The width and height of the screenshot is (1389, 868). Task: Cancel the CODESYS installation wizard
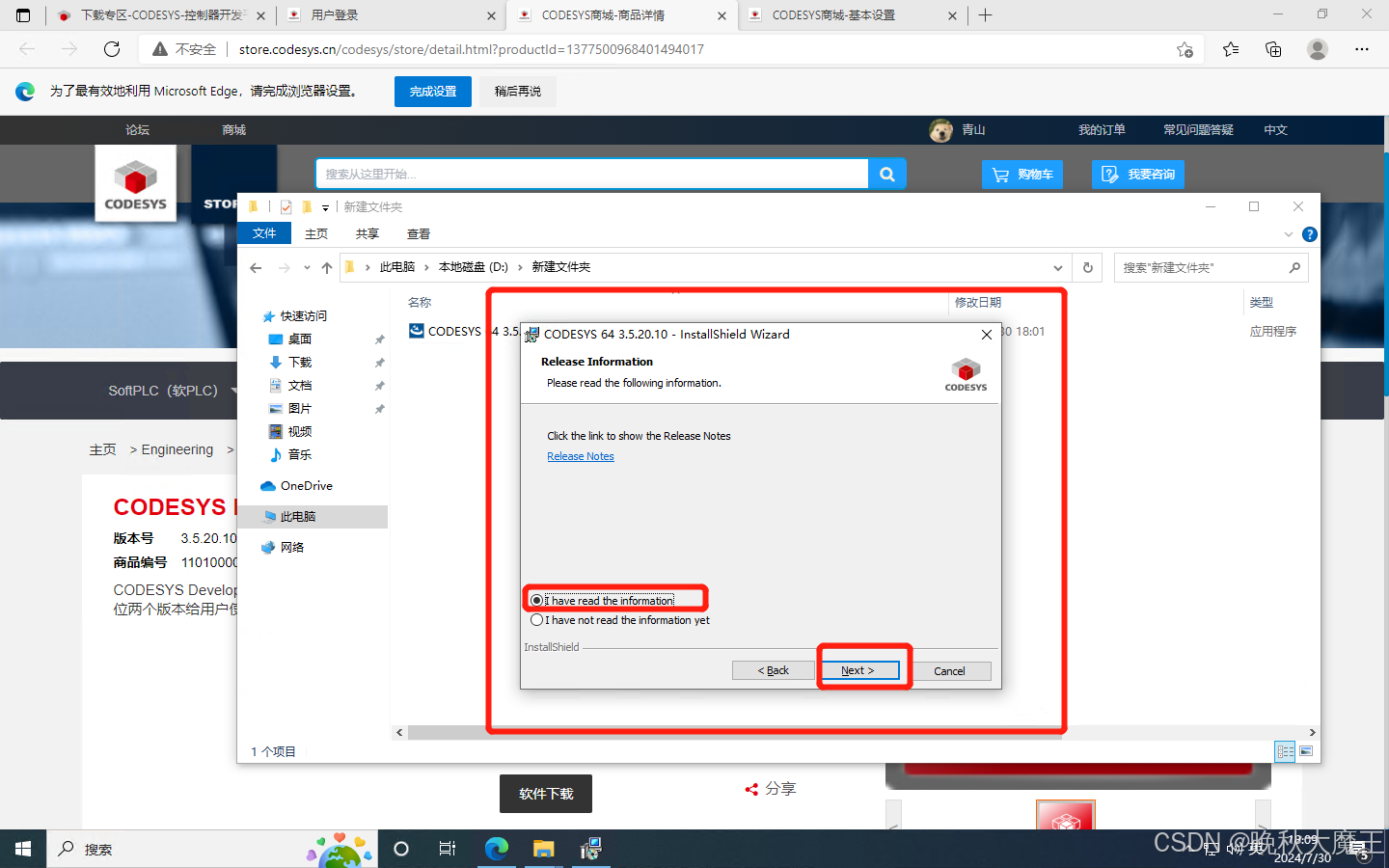pyautogui.click(x=949, y=670)
